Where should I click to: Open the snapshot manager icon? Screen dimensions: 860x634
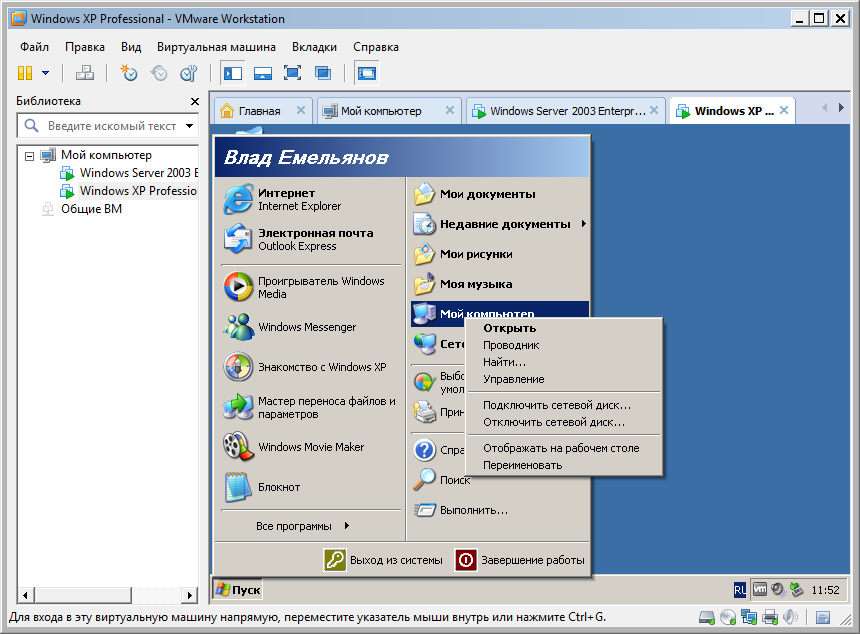click(x=189, y=73)
